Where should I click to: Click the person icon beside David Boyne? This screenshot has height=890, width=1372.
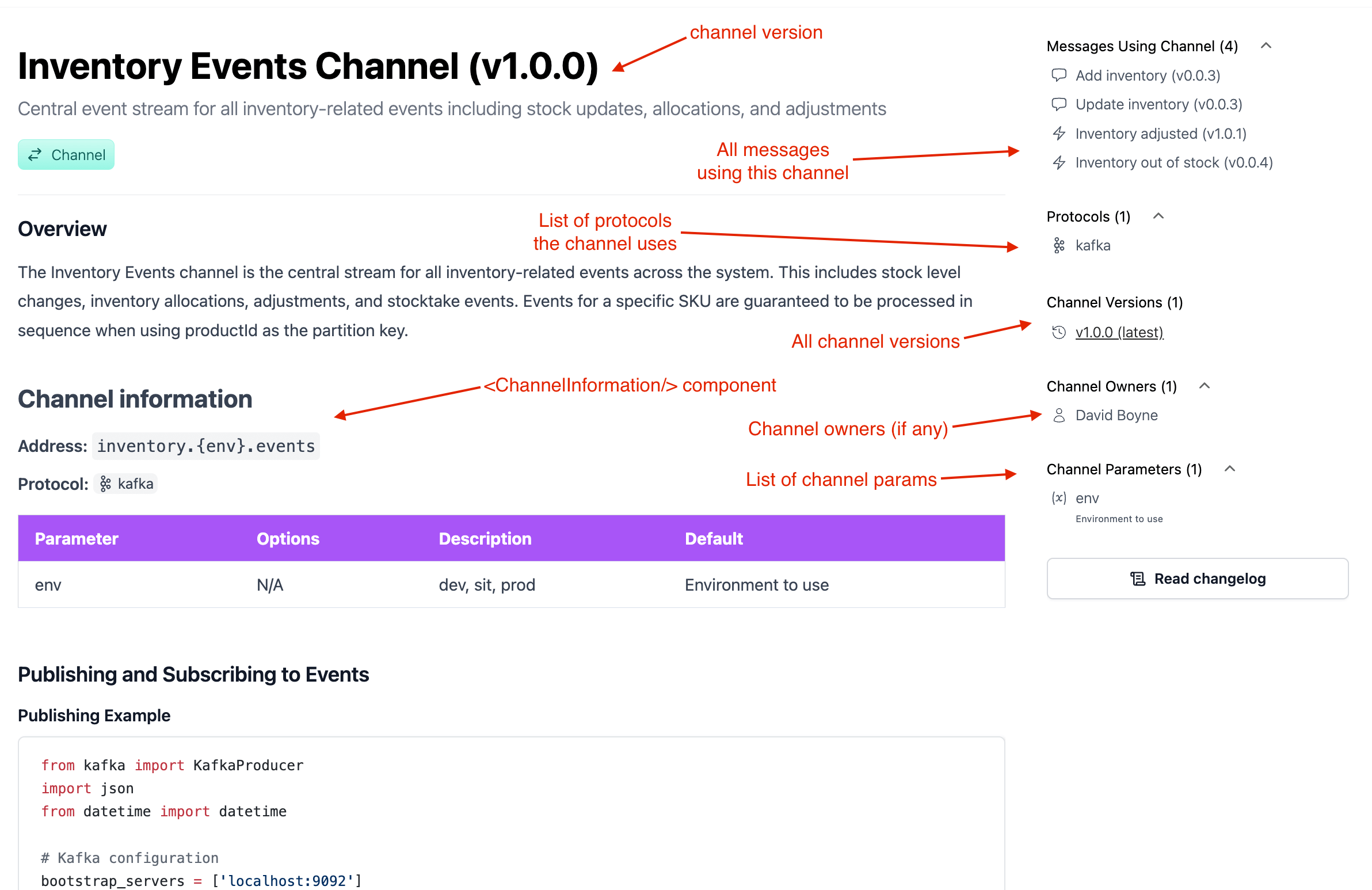(1059, 415)
